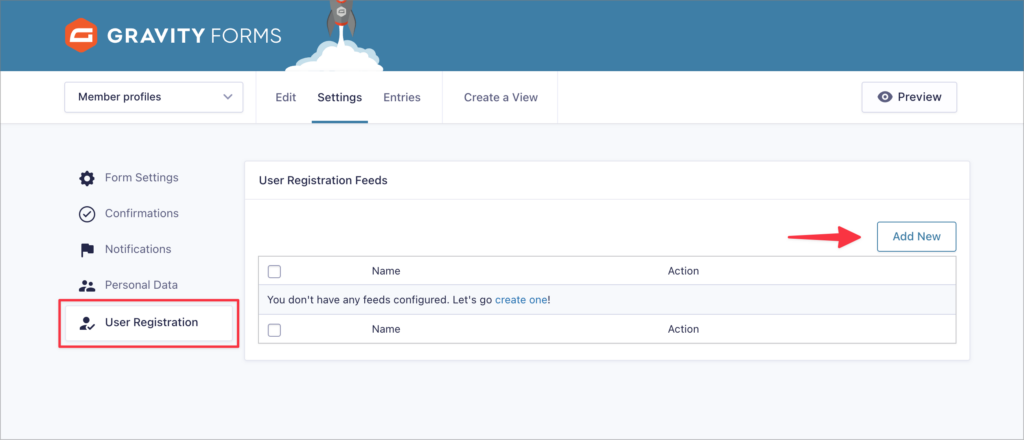Select the Settings tab
The width and height of the screenshot is (1024, 440).
coord(339,97)
